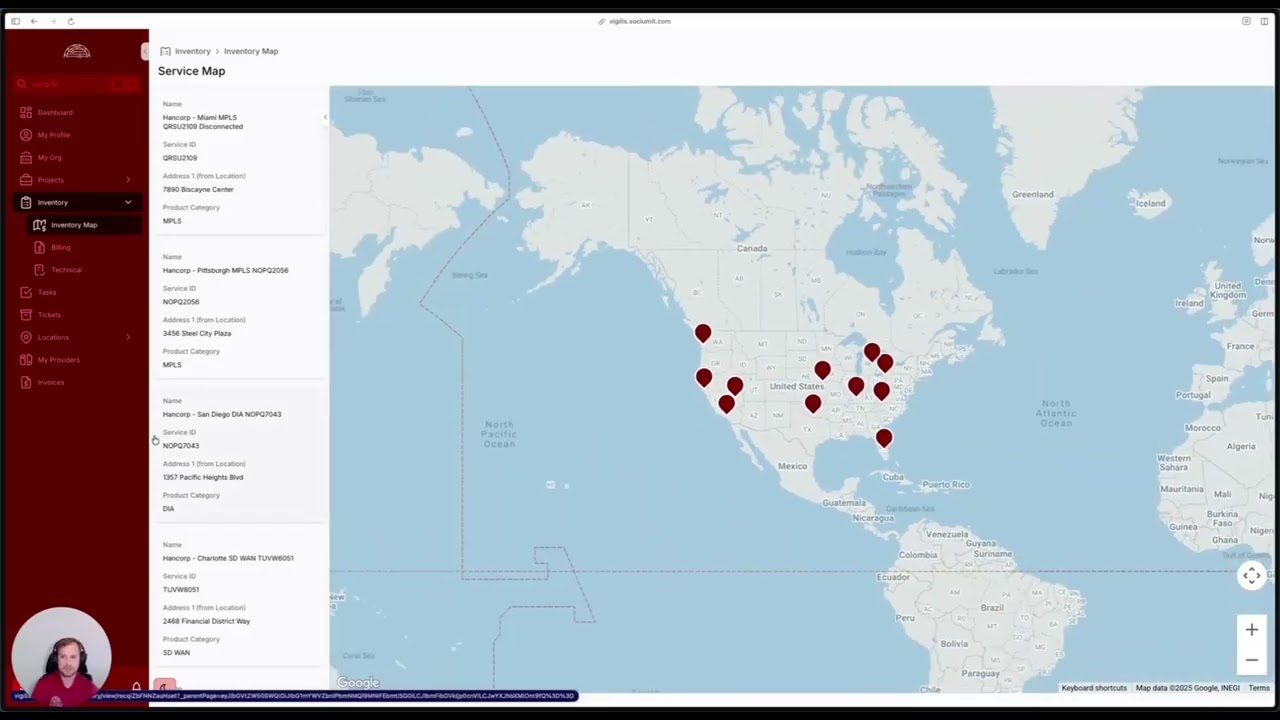Click the breadcrumb inventory icon

pos(165,51)
